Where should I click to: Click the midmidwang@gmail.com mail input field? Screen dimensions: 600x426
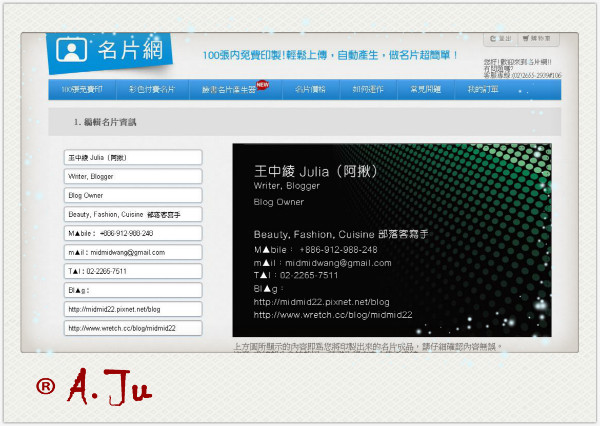point(133,252)
